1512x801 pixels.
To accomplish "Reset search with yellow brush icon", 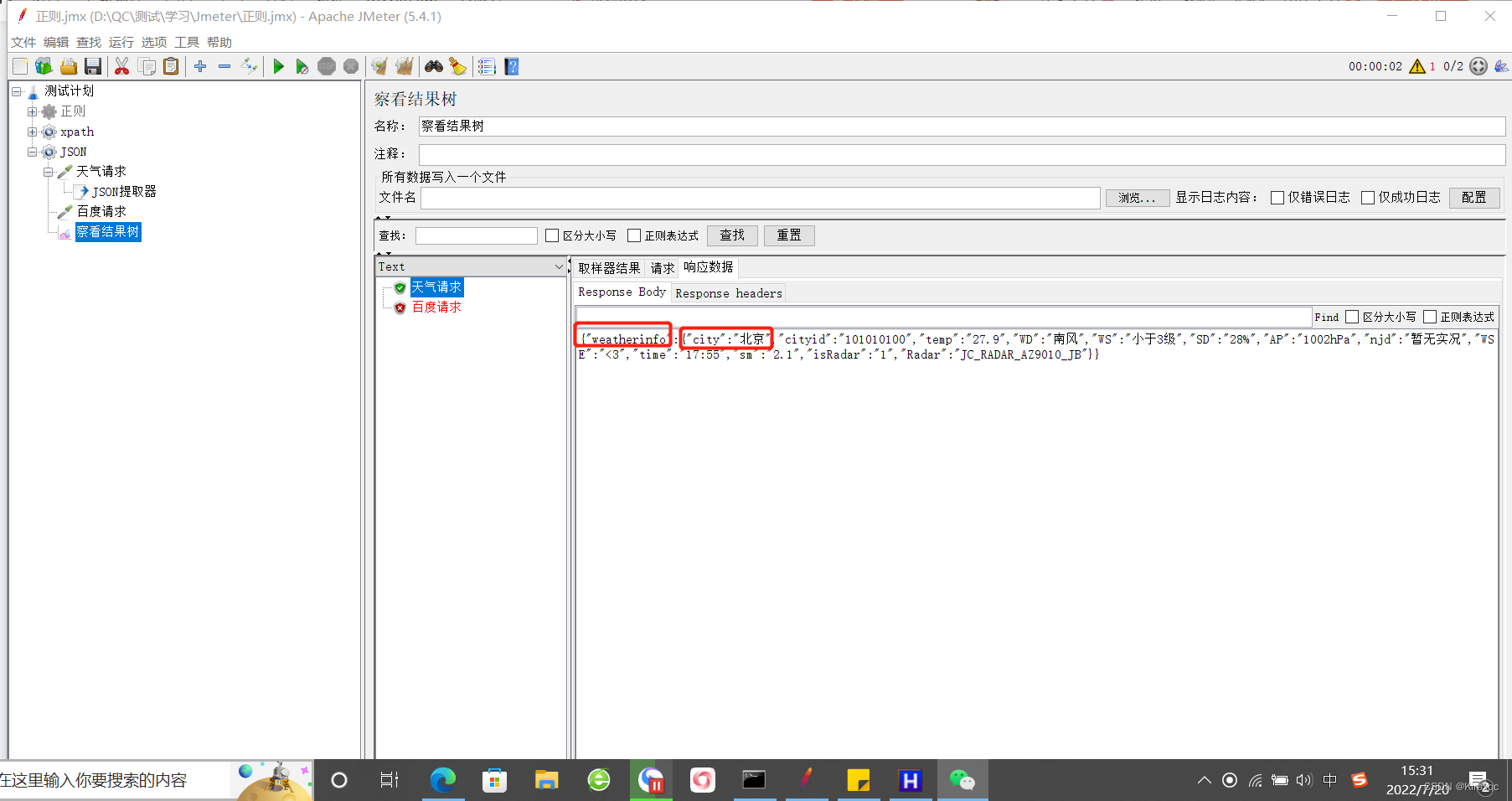I will point(457,66).
